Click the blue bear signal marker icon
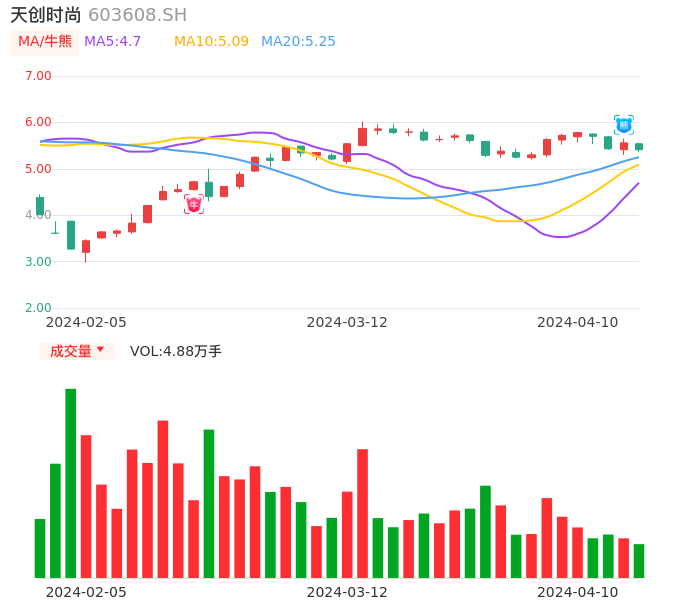 (x=623, y=125)
